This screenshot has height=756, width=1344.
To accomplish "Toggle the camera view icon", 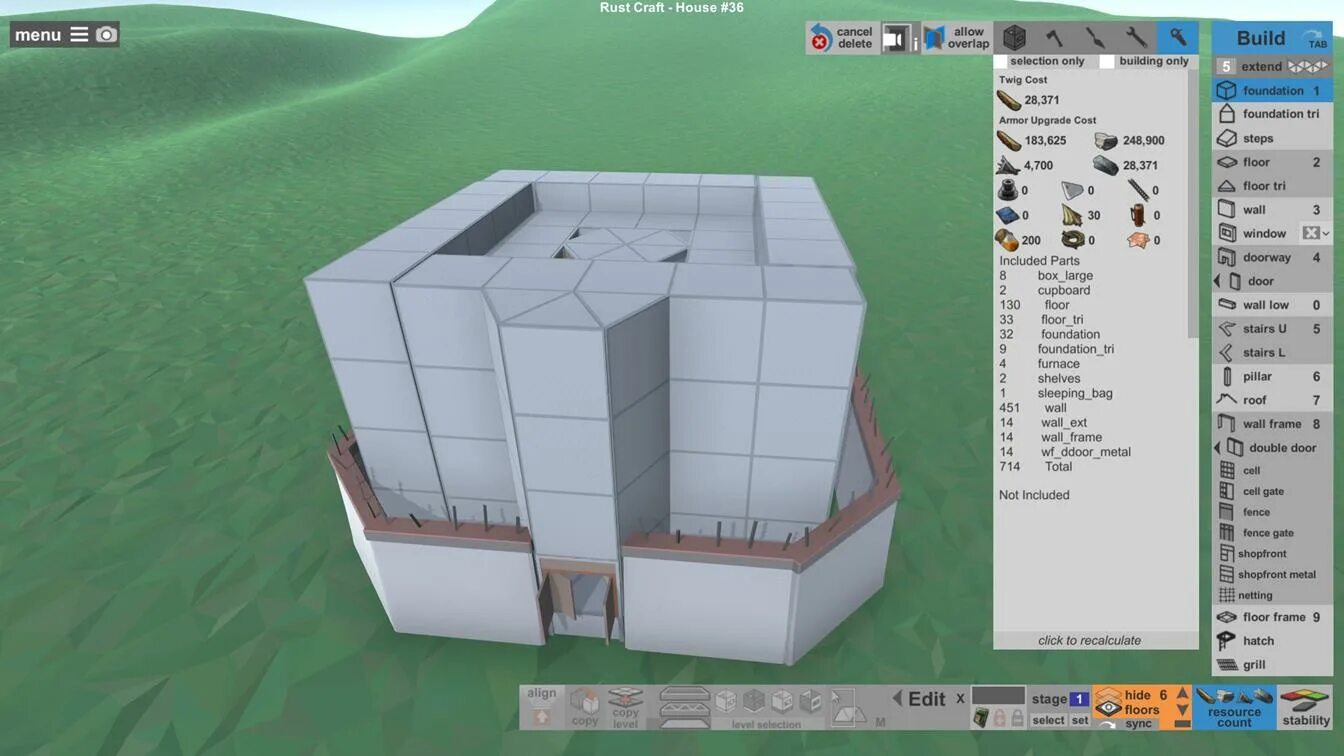I will coord(895,38).
